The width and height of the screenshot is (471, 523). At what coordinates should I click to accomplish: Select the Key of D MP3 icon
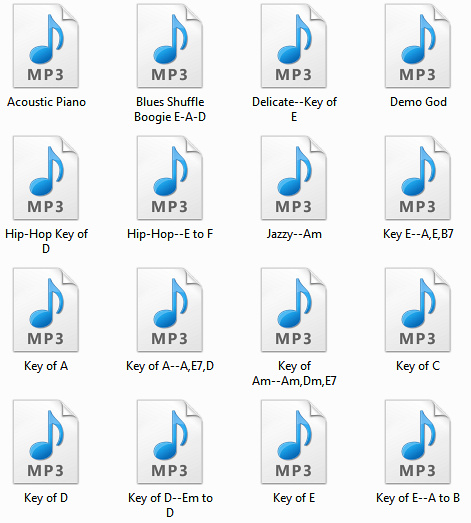point(46,442)
